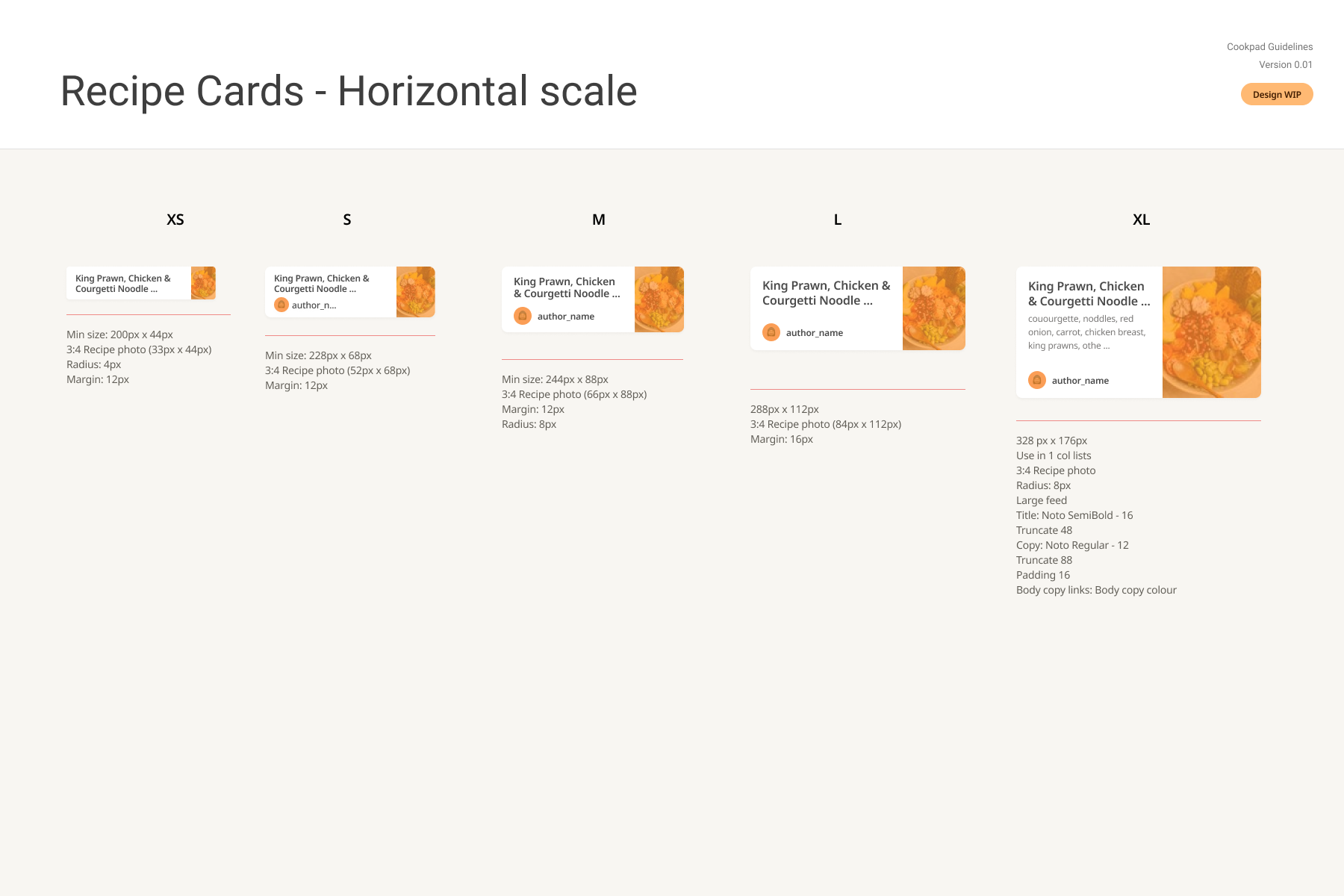
Task: Click the Cookpad Guidelines text in the header
Action: [1269, 47]
